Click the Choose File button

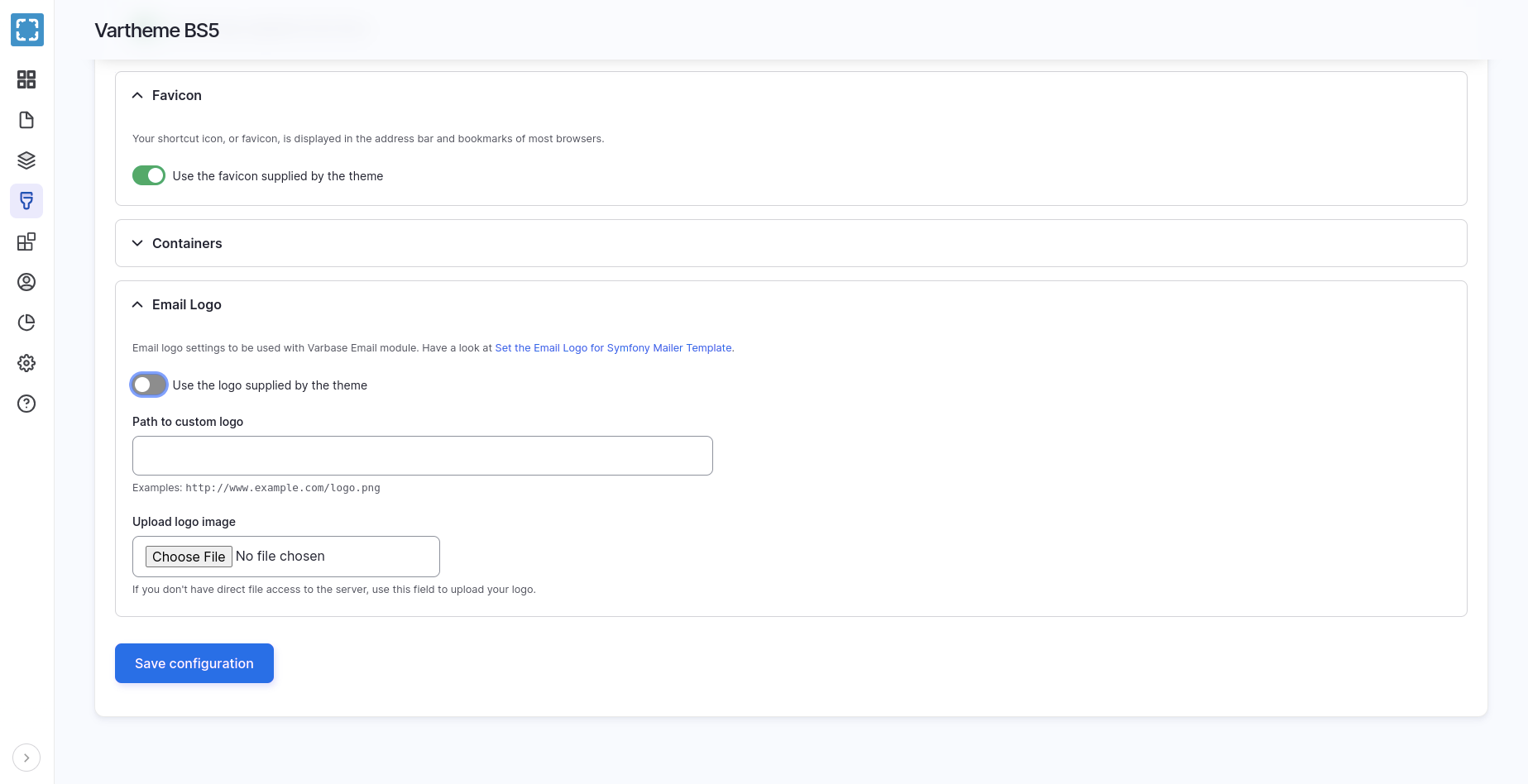coord(189,557)
